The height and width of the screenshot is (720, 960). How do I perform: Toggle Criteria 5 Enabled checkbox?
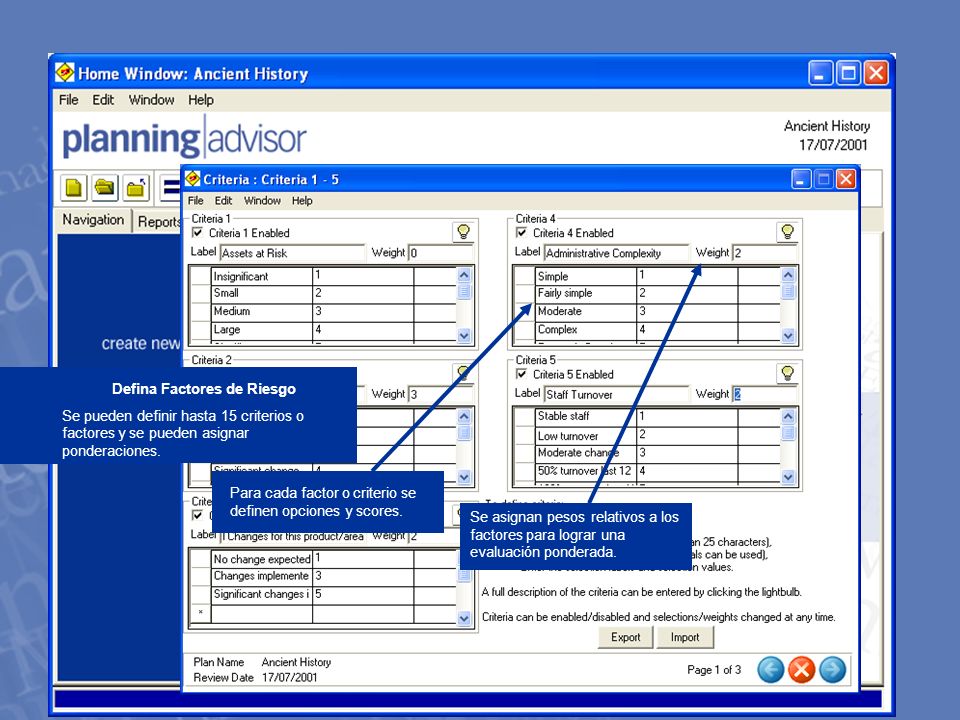click(x=522, y=374)
